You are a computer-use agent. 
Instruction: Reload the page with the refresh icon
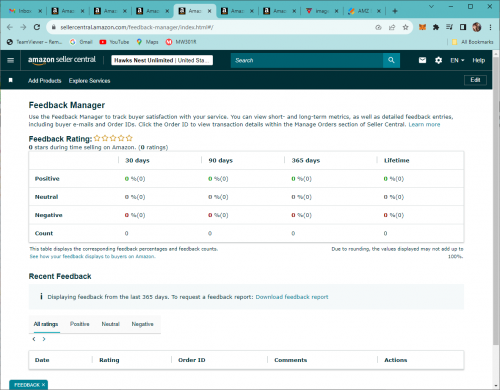click(37, 27)
